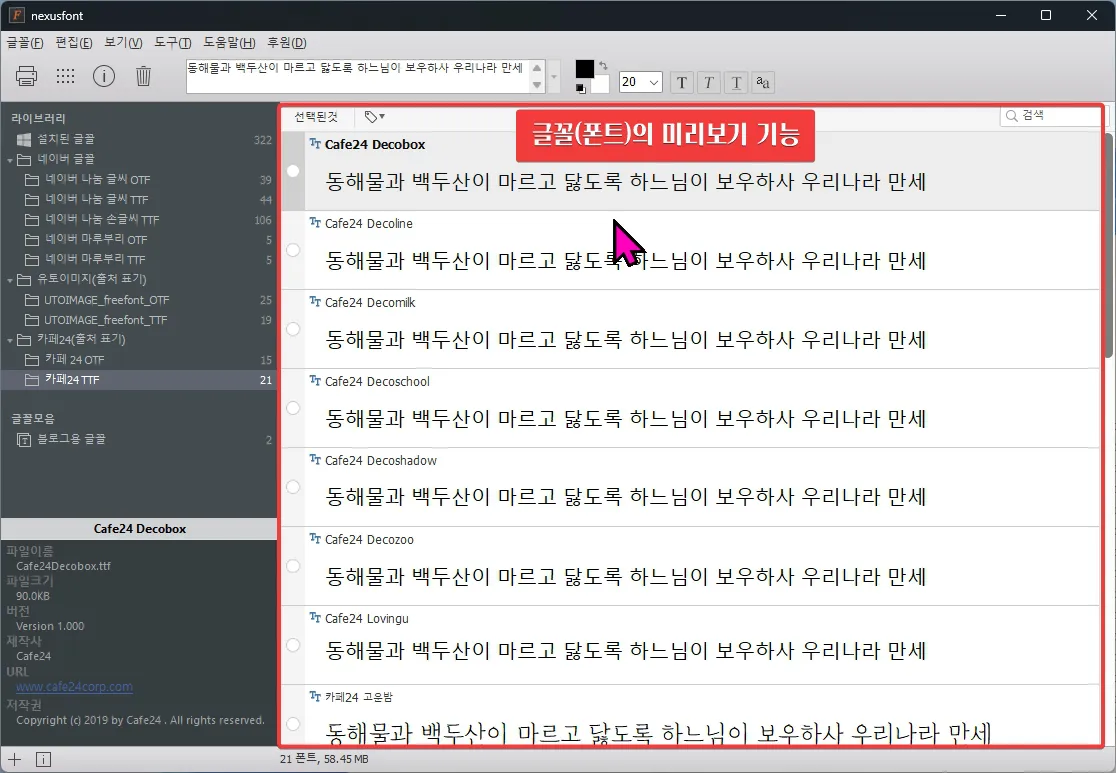The height and width of the screenshot is (773, 1116).
Task: Click the 검색 search field
Action: [x=1051, y=116]
